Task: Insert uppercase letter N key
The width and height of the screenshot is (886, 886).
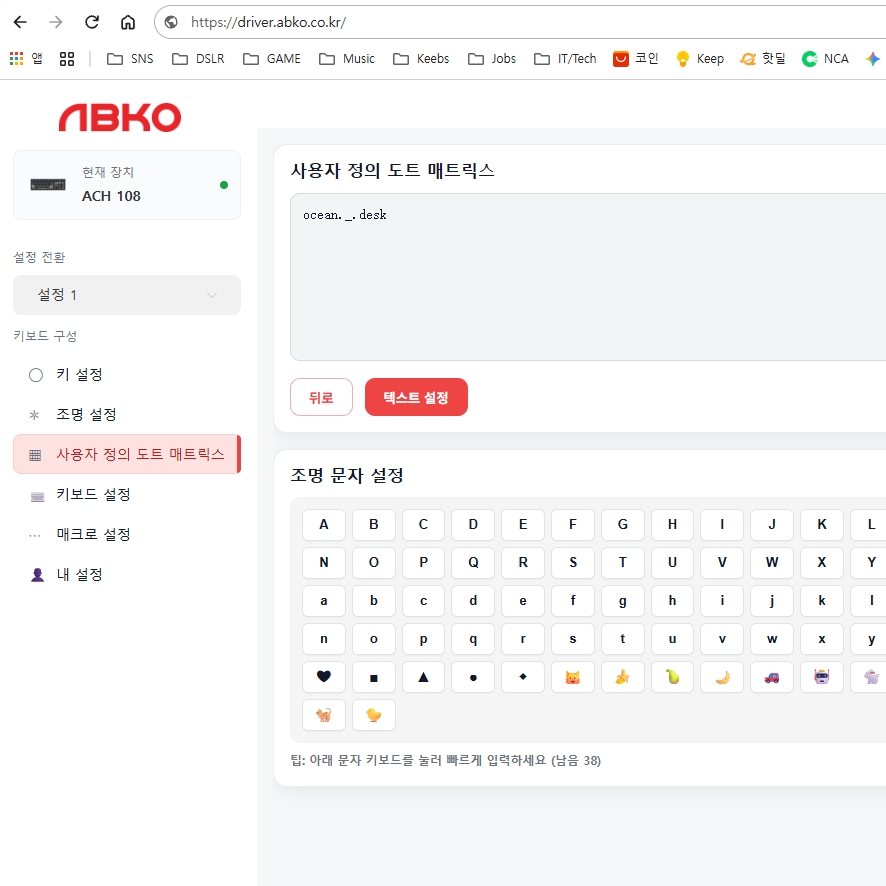Action: tap(324, 562)
